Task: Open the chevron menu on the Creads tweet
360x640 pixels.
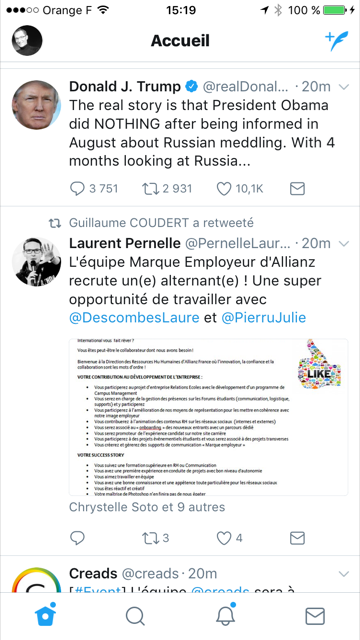Action: coord(344,574)
